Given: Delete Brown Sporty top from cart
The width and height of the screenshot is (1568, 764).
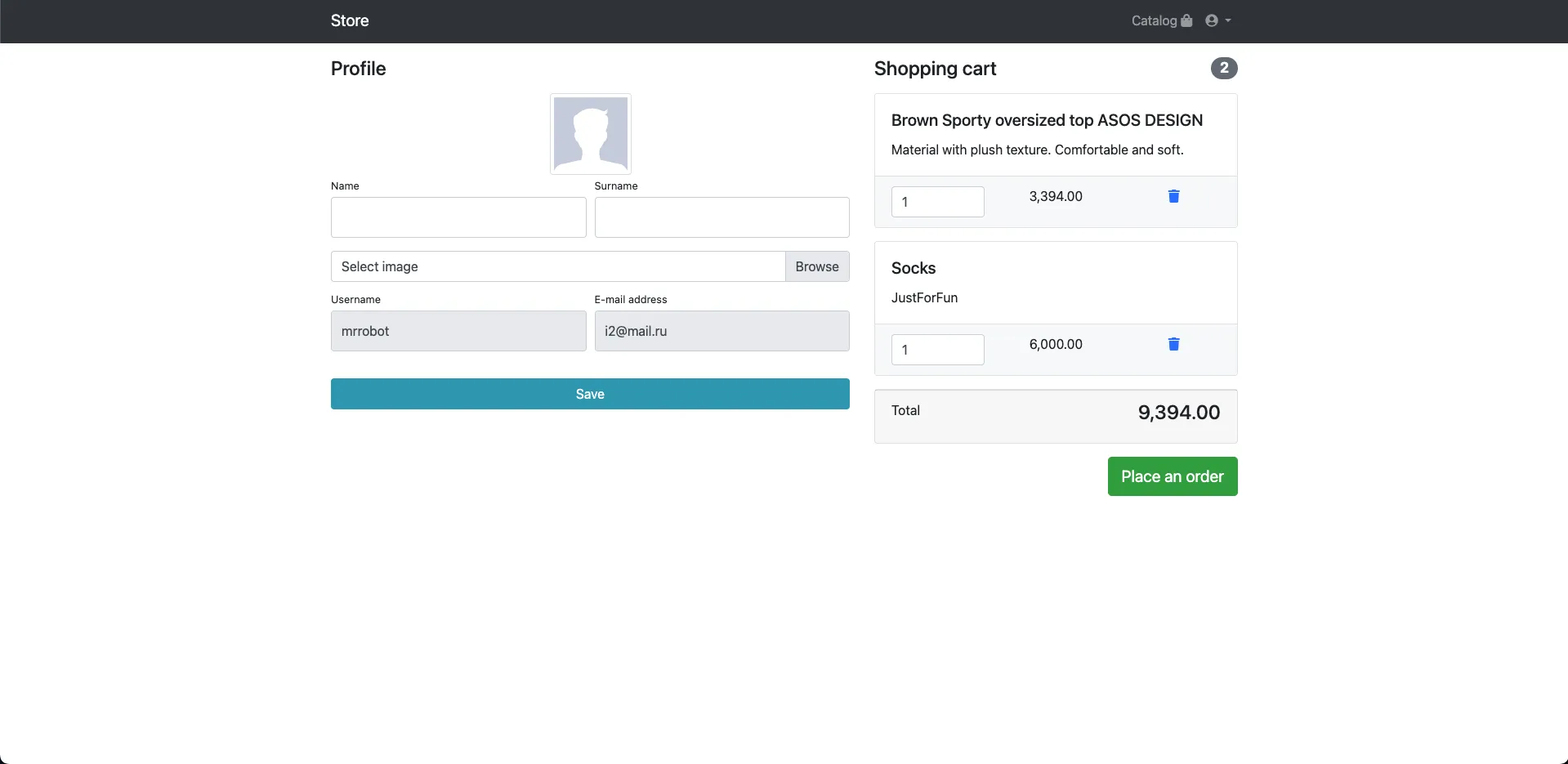Looking at the screenshot, I should click(x=1173, y=196).
